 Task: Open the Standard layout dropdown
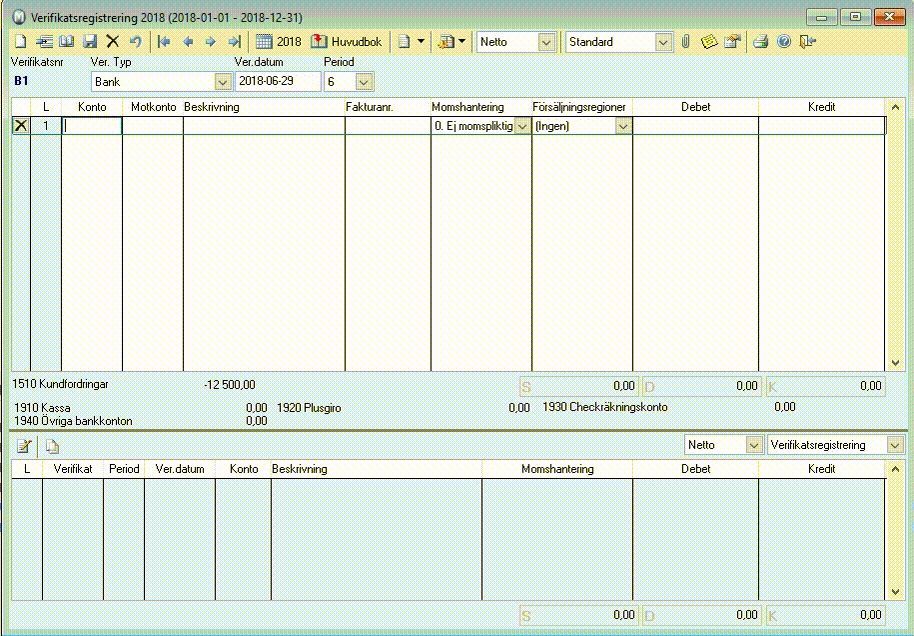pyautogui.click(x=663, y=42)
